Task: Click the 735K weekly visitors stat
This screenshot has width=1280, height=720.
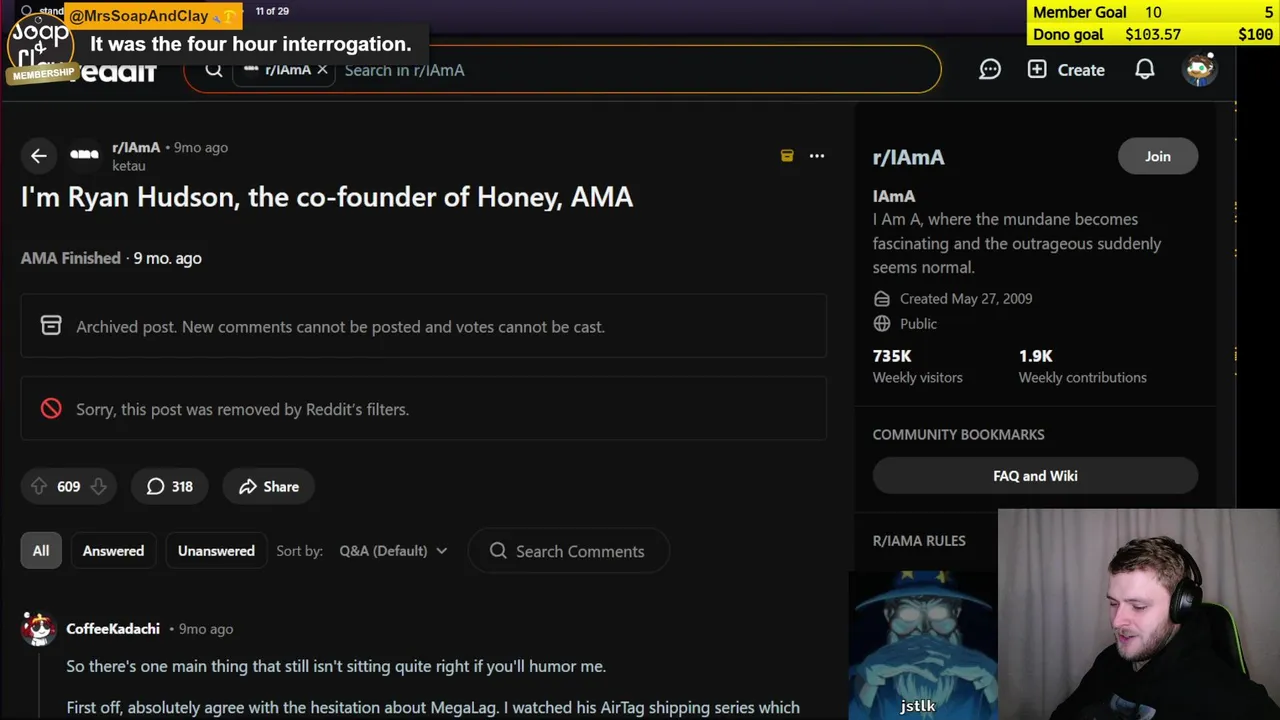Action: point(917,366)
